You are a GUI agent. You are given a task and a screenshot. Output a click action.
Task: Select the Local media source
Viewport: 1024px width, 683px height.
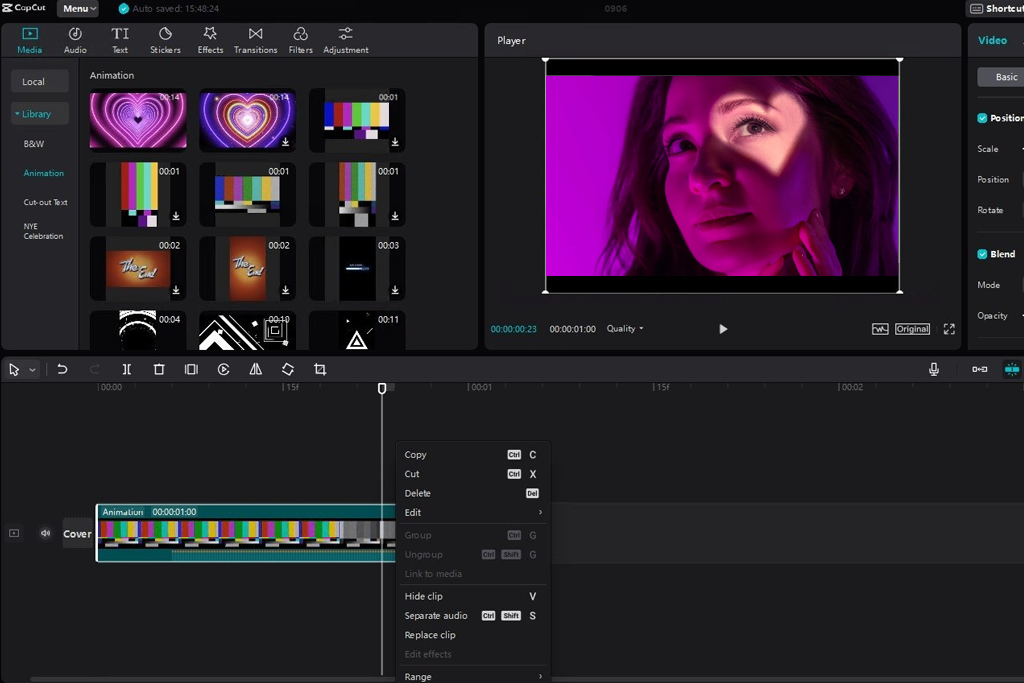[x=40, y=82]
